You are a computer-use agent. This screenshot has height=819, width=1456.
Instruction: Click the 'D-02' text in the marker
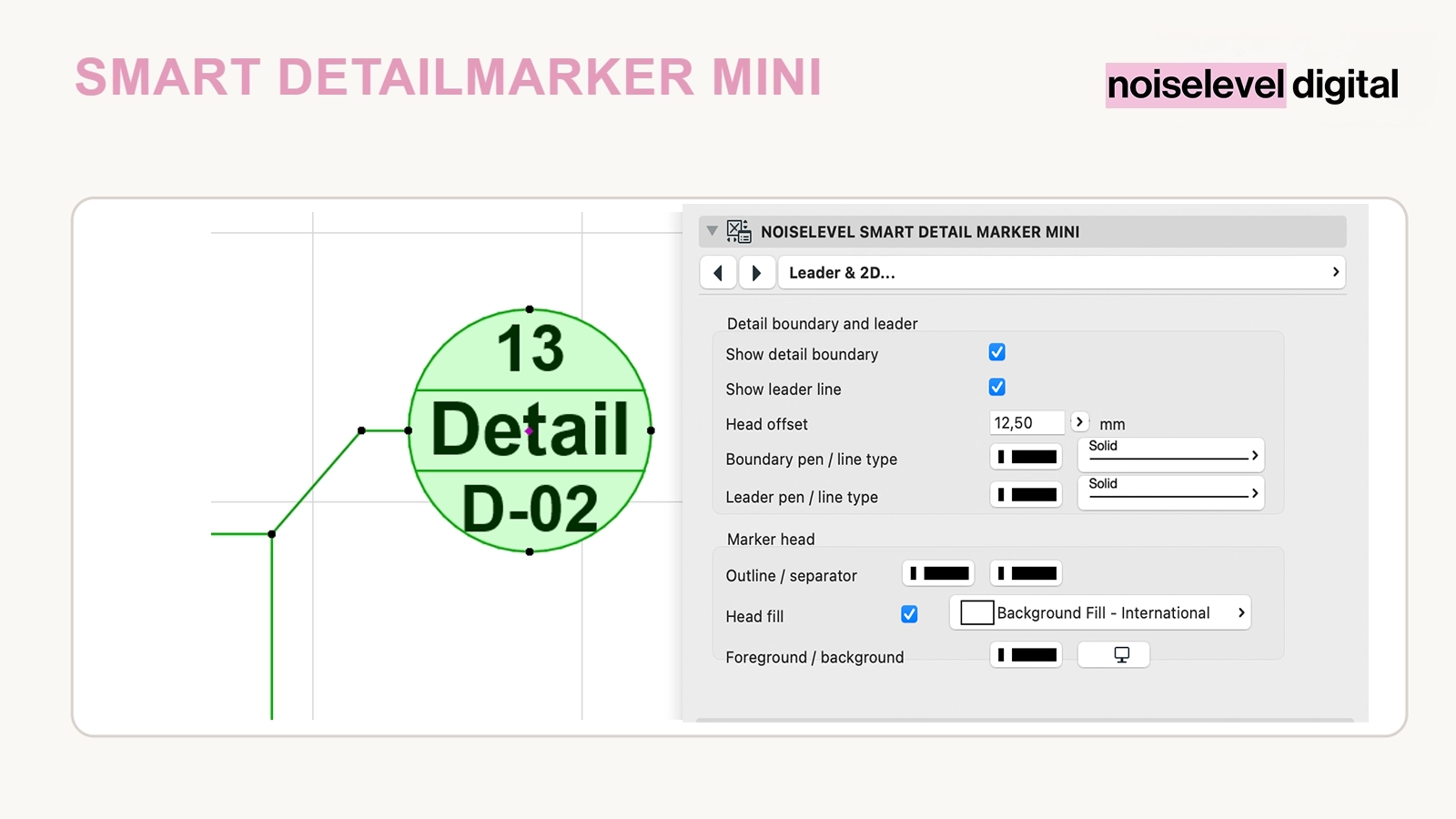[530, 509]
